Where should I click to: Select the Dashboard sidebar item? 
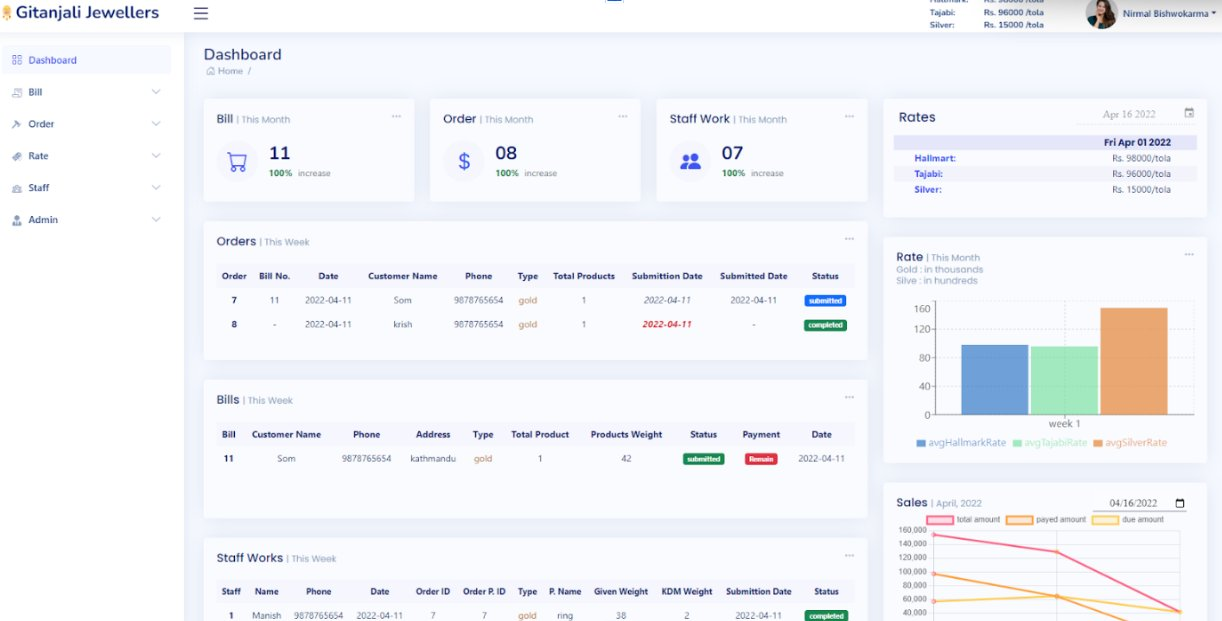point(86,60)
